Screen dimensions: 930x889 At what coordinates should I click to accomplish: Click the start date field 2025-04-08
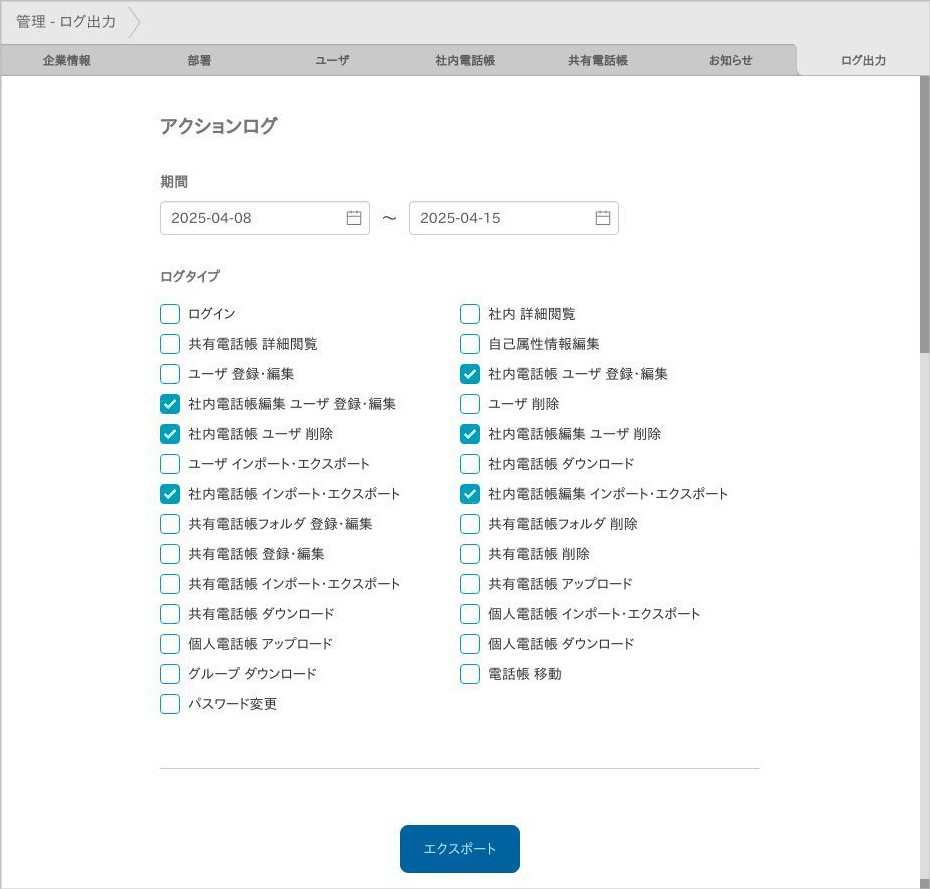click(250, 218)
